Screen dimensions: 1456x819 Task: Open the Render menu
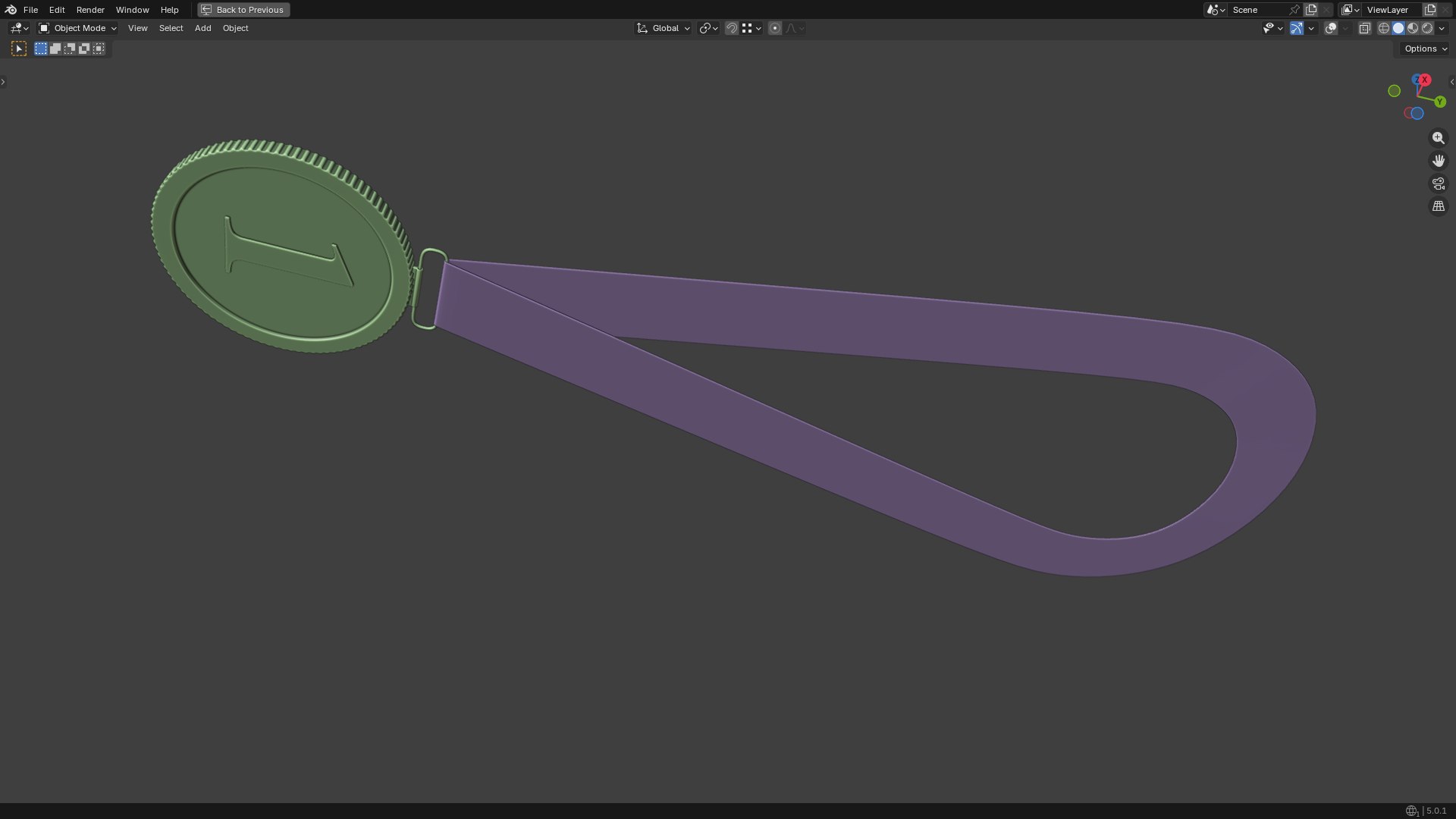pyautogui.click(x=90, y=10)
